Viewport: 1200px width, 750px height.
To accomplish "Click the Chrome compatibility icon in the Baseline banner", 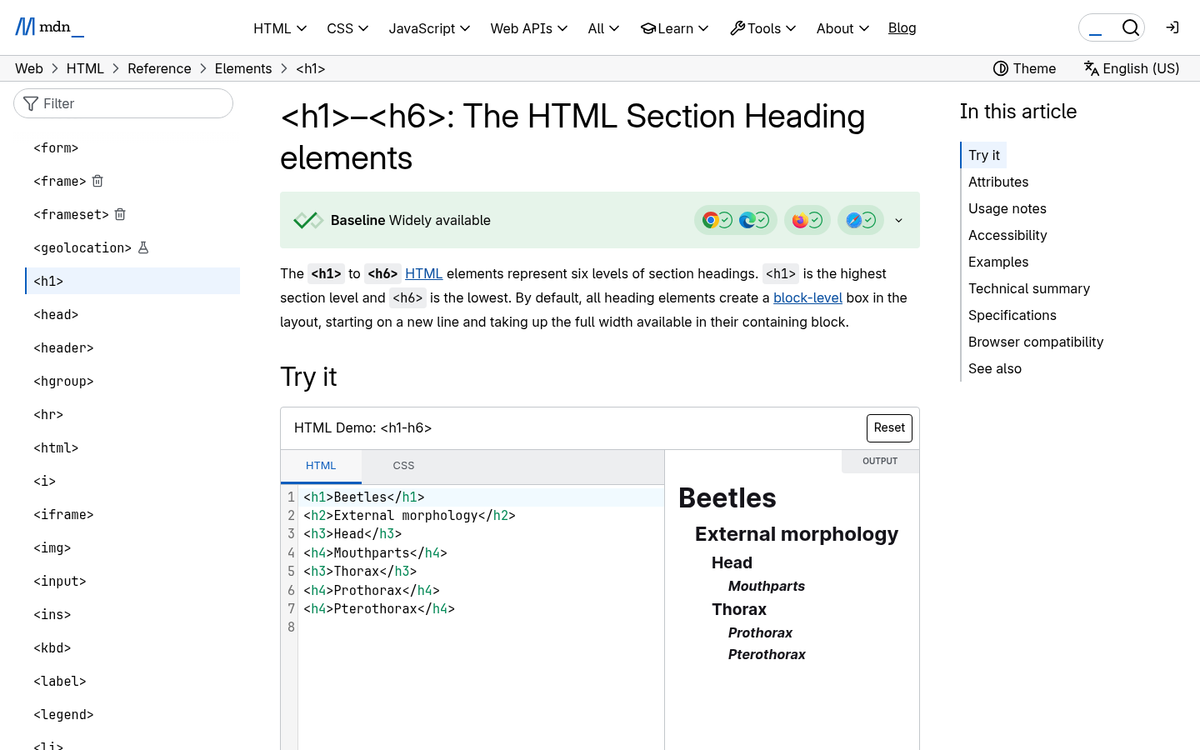I will (x=712, y=219).
